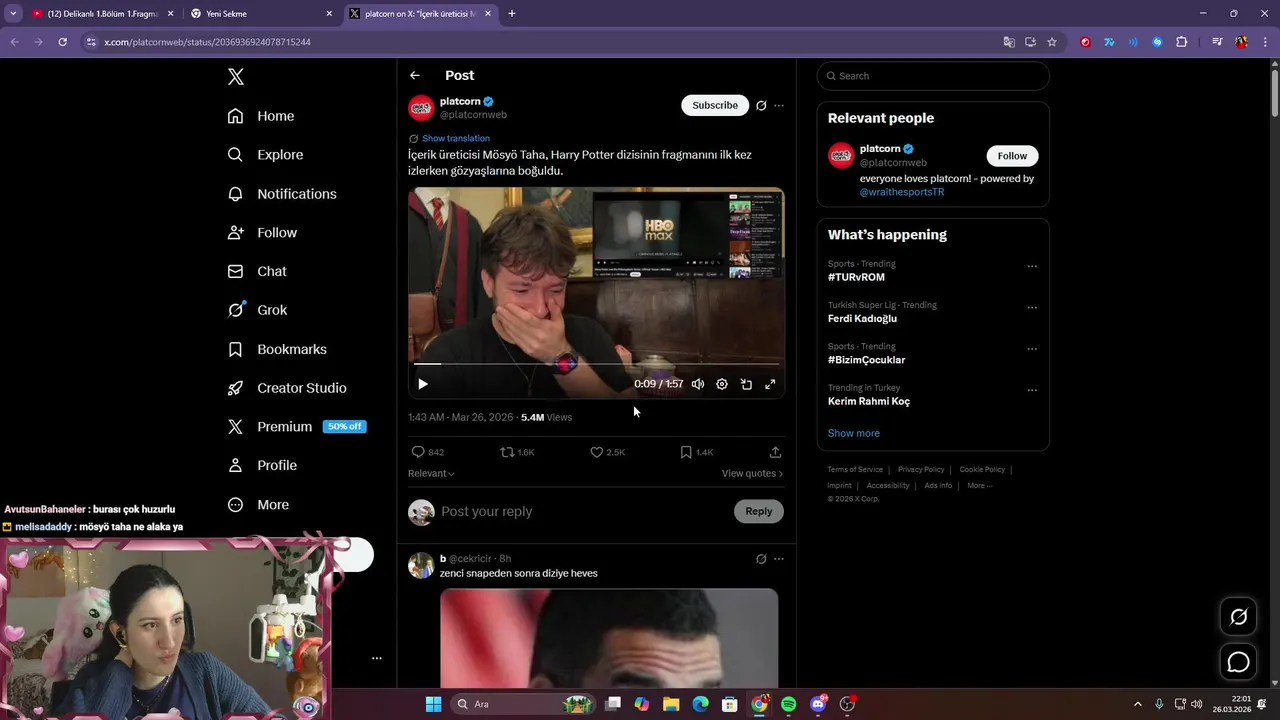Switch to the Yeni Sekme tab
The width and height of the screenshot is (1280, 720).
tap(262, 14)
